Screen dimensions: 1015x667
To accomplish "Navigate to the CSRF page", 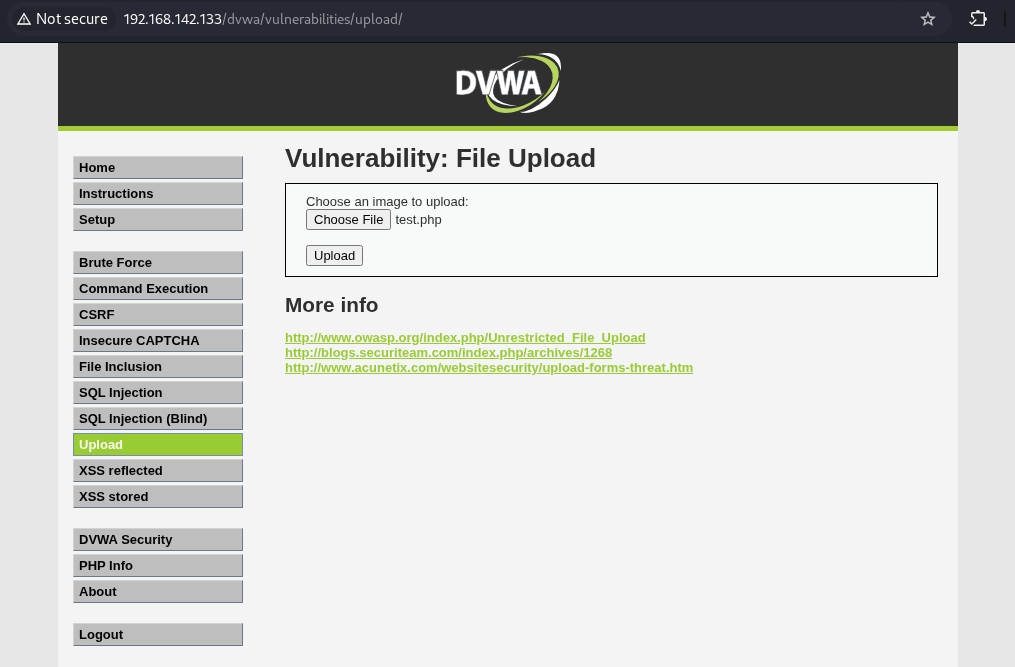I will pos(158,315).
